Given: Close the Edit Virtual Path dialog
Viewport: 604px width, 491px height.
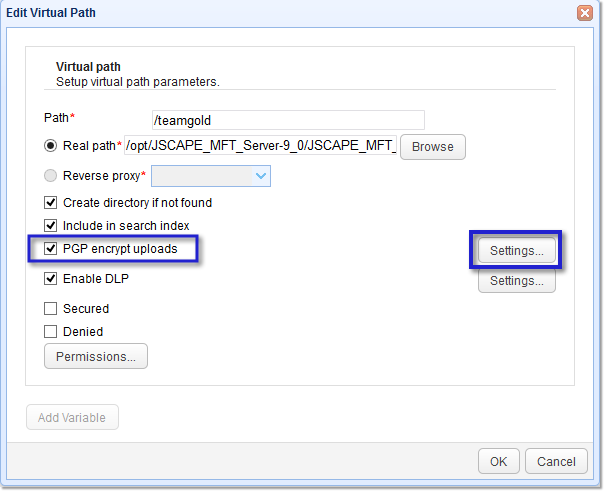Looking at the screenshot, I should click(584, 13).
